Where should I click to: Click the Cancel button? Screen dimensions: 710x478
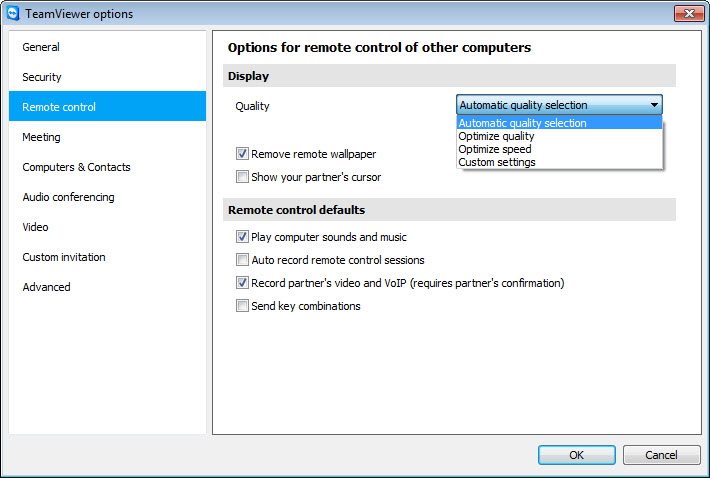pos(661,455)
